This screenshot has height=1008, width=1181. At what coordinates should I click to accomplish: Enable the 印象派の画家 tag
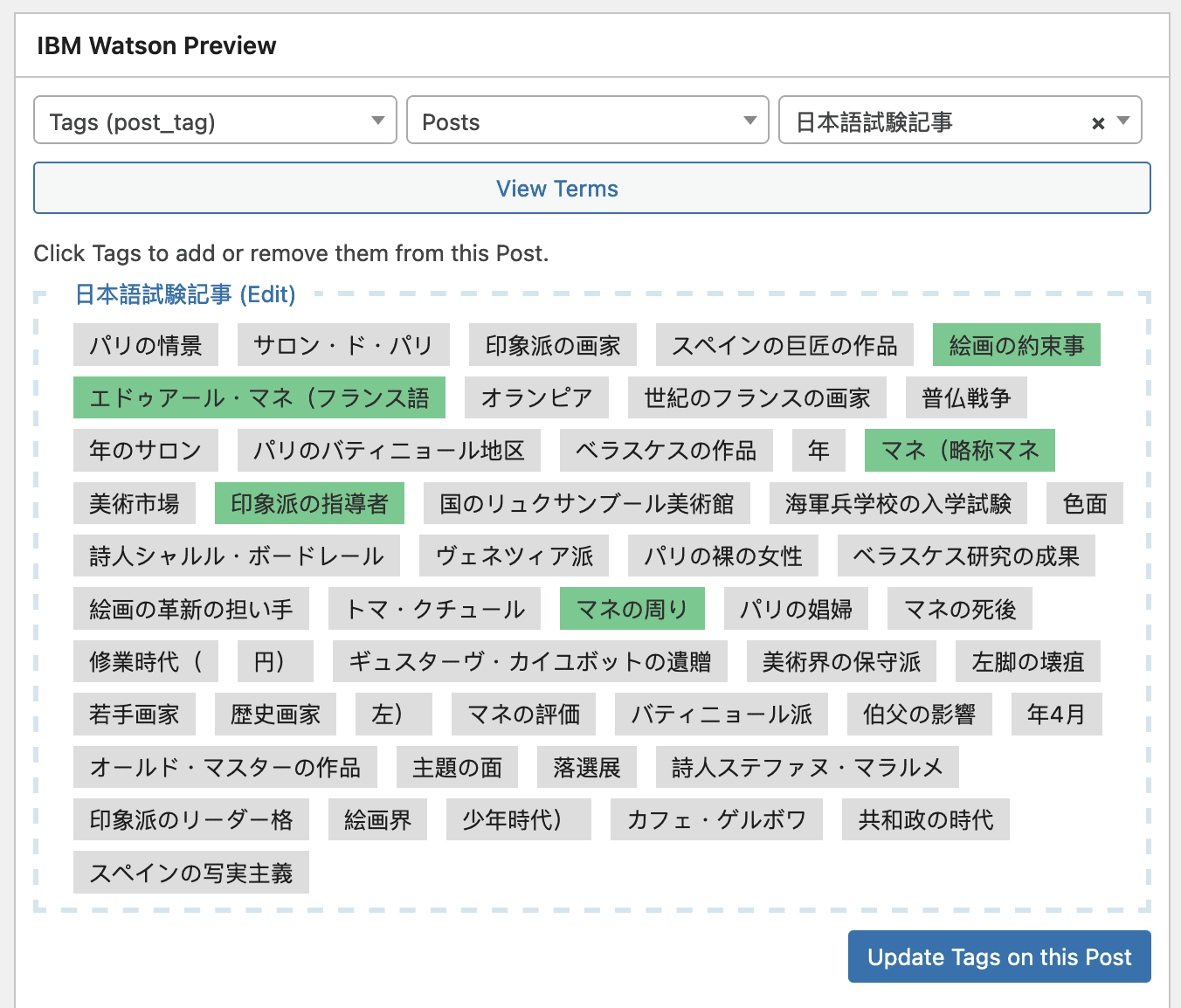pos(552,346)
